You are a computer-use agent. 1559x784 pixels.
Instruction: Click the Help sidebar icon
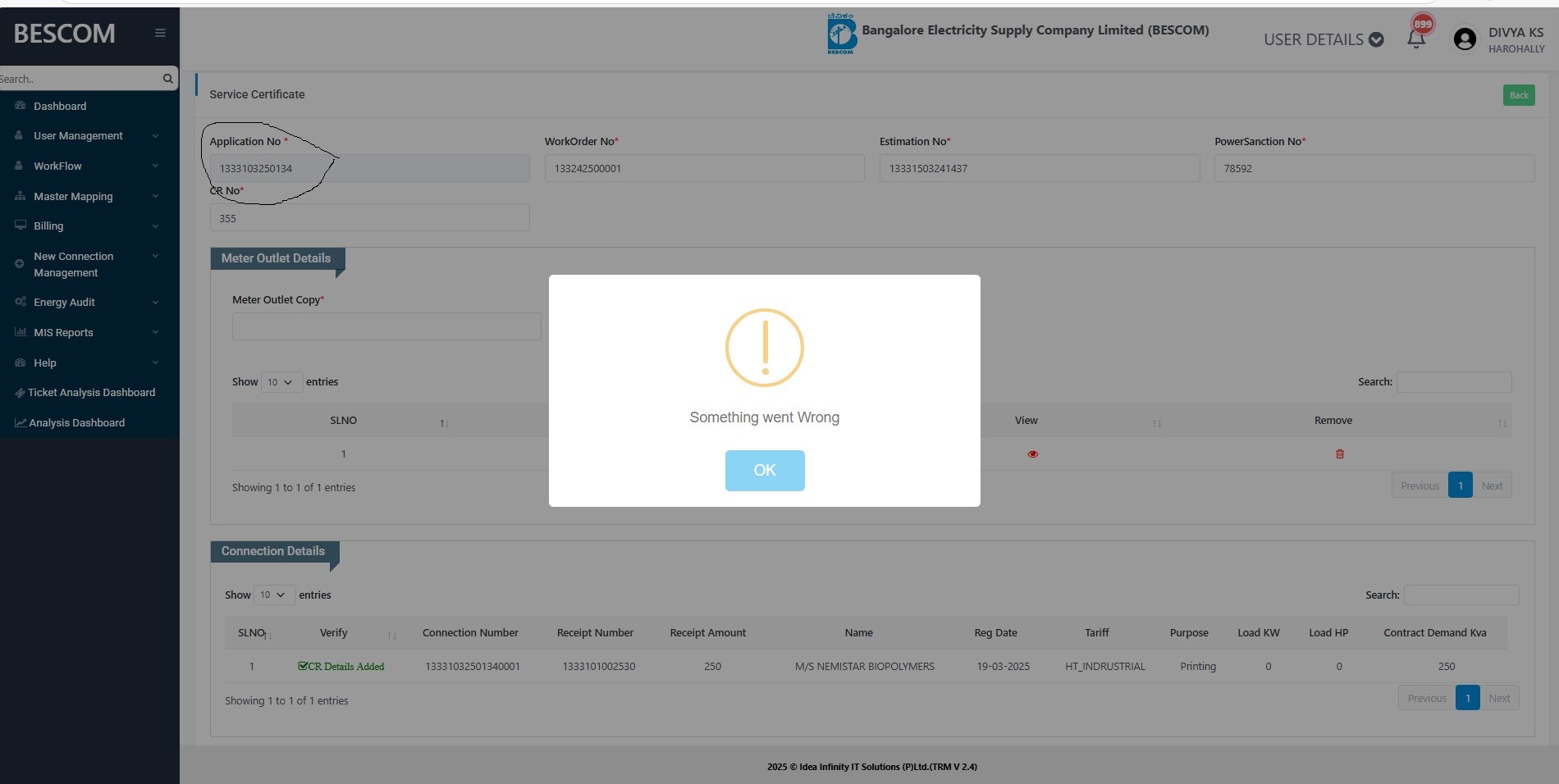click(20, 362)
